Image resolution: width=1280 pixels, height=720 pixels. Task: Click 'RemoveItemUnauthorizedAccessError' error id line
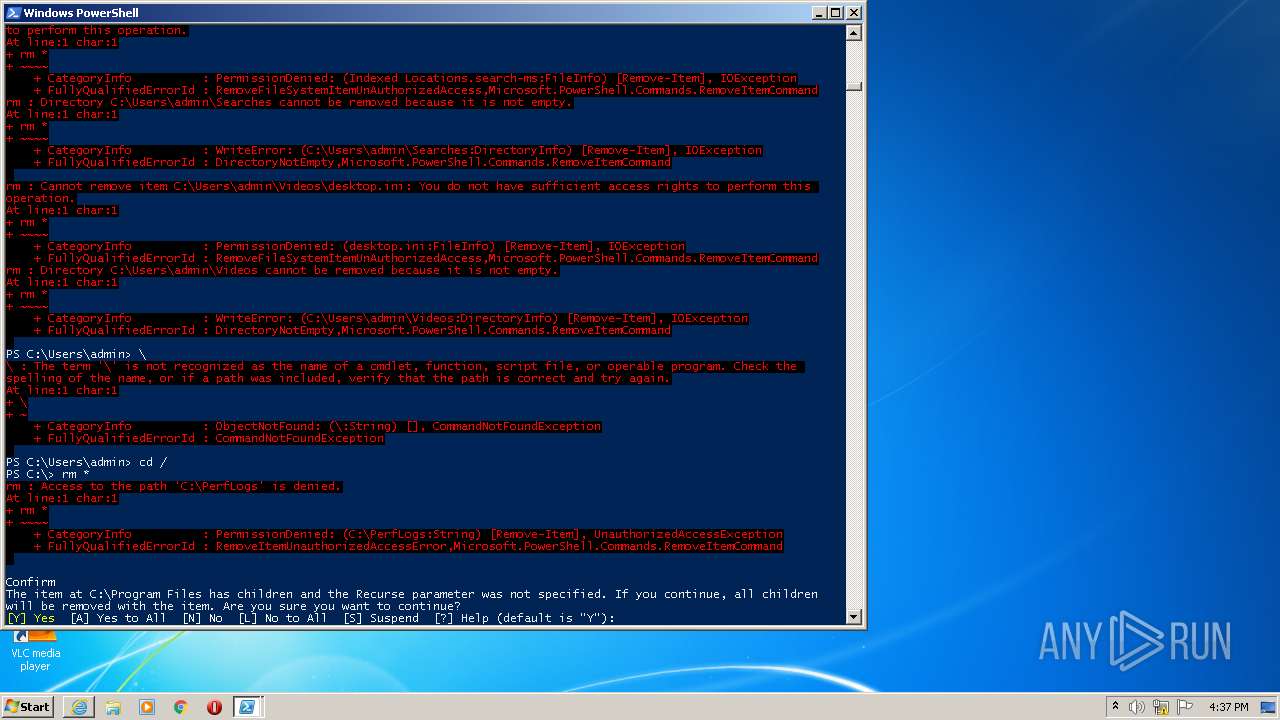click(x=408, y=546)
